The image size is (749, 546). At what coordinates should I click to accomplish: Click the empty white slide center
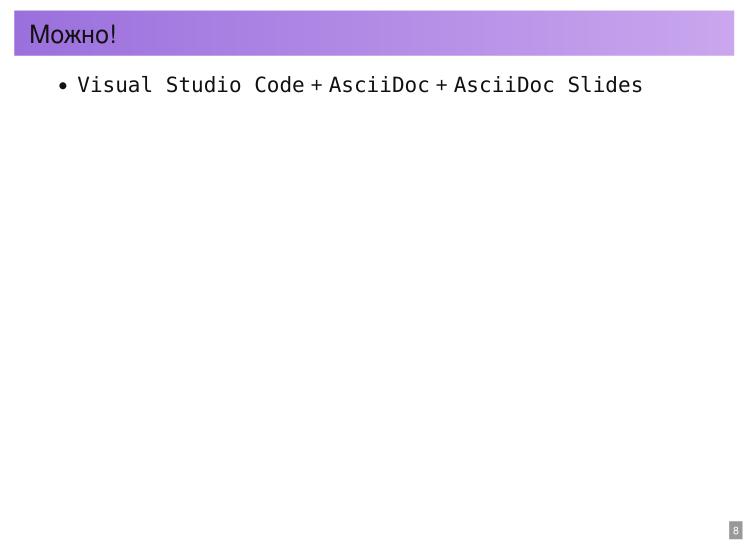pos(374,300)
